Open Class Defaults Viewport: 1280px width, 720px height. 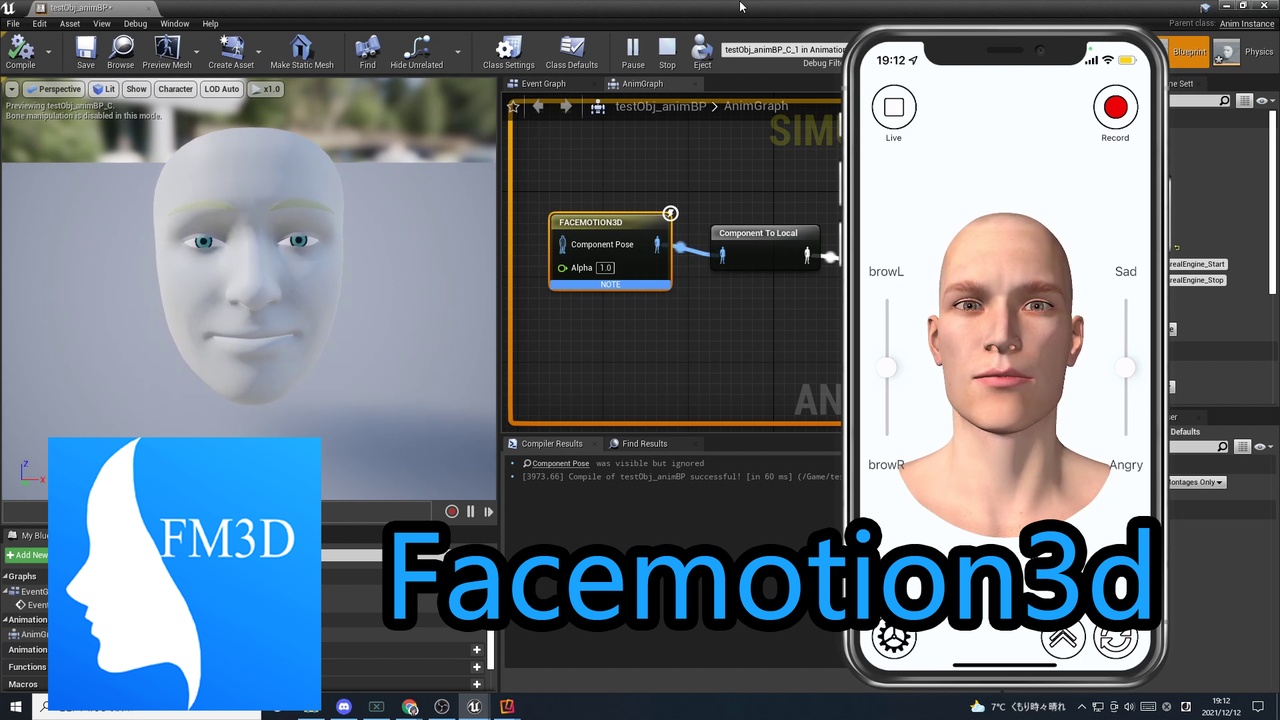pyautogui.click(x=572, y=52)
